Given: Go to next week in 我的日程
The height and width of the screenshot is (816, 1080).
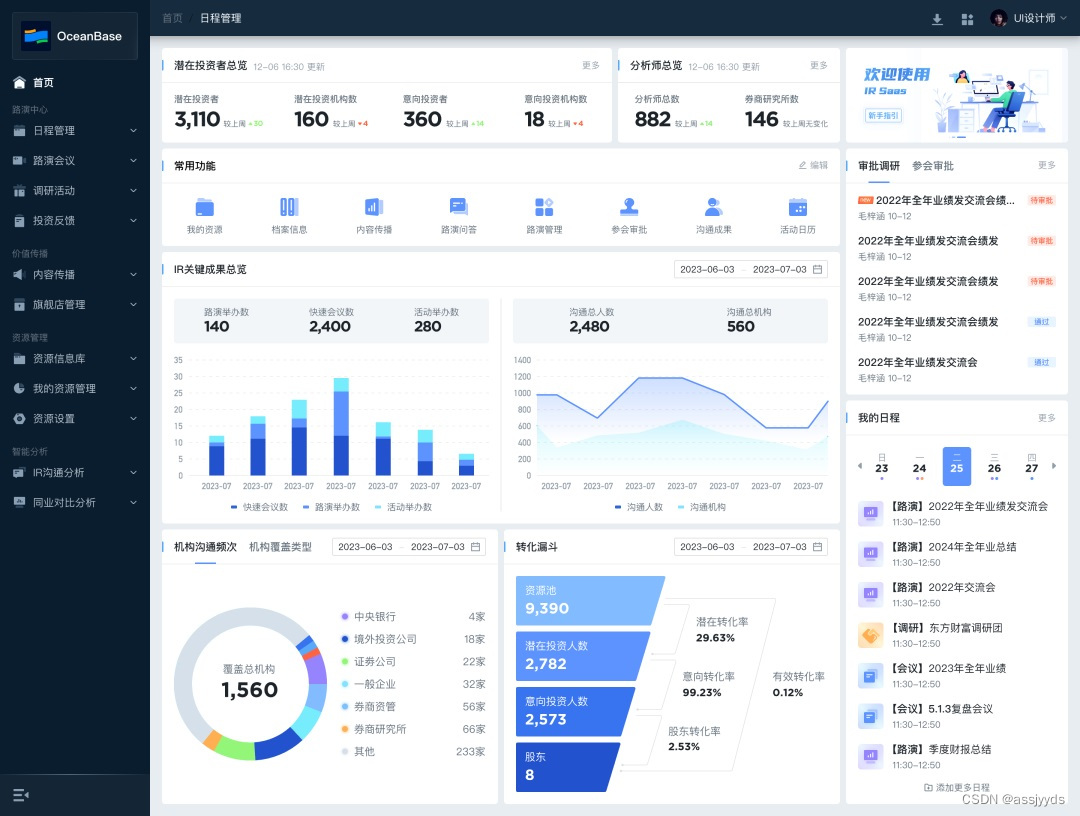Looking at the screenshot, I should [1054, 466].
